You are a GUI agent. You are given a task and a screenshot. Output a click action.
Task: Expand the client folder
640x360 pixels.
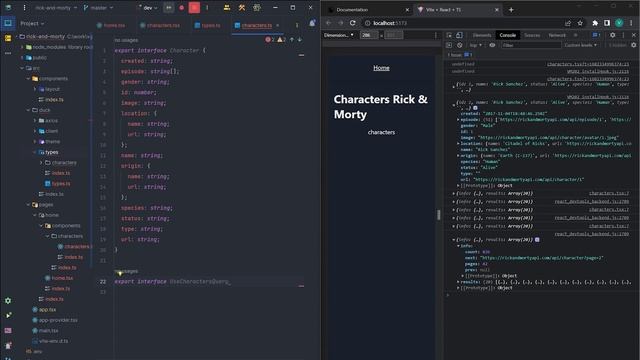(x=35, y=131)
